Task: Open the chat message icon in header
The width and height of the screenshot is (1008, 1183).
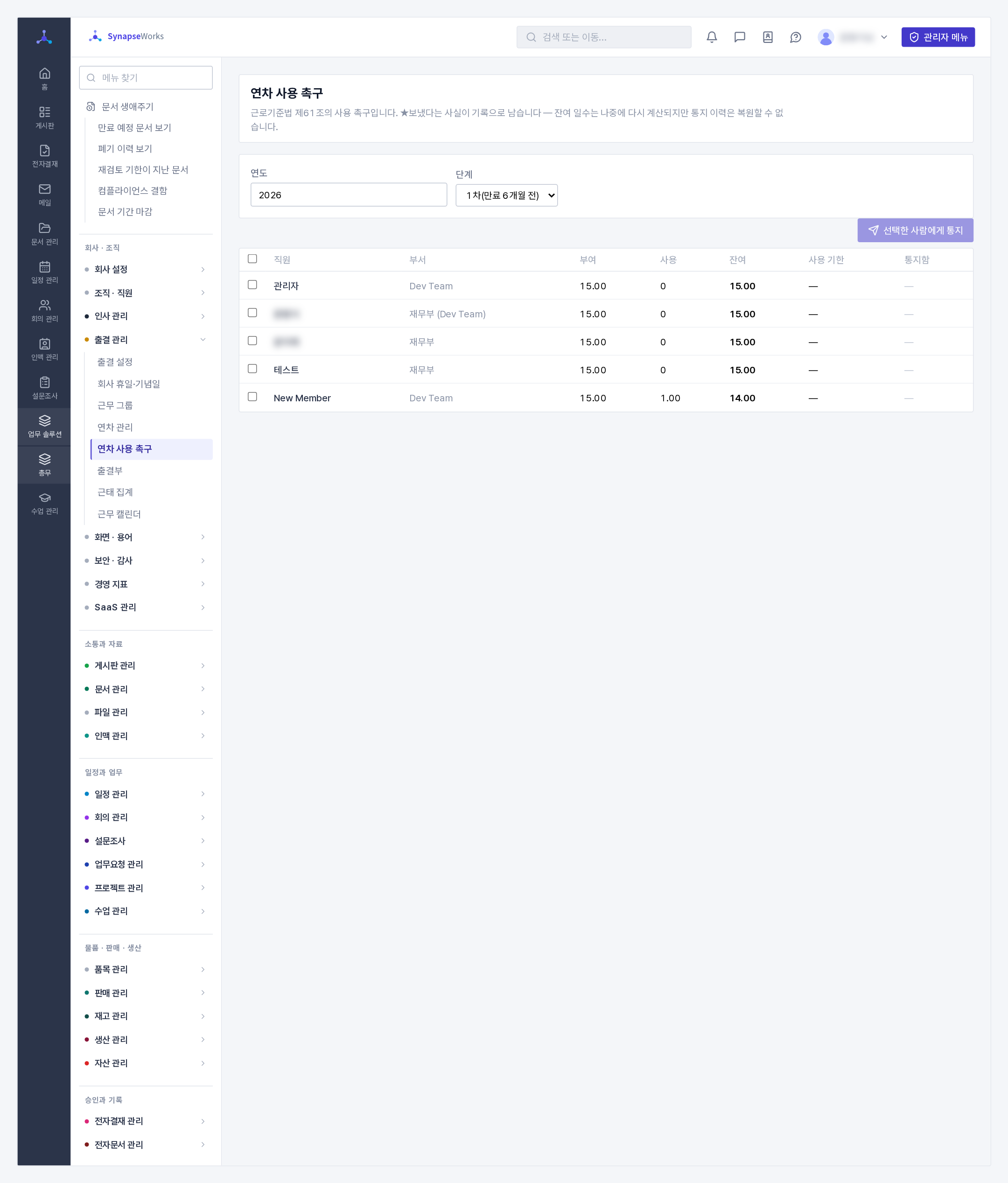Action: point(740,37)
